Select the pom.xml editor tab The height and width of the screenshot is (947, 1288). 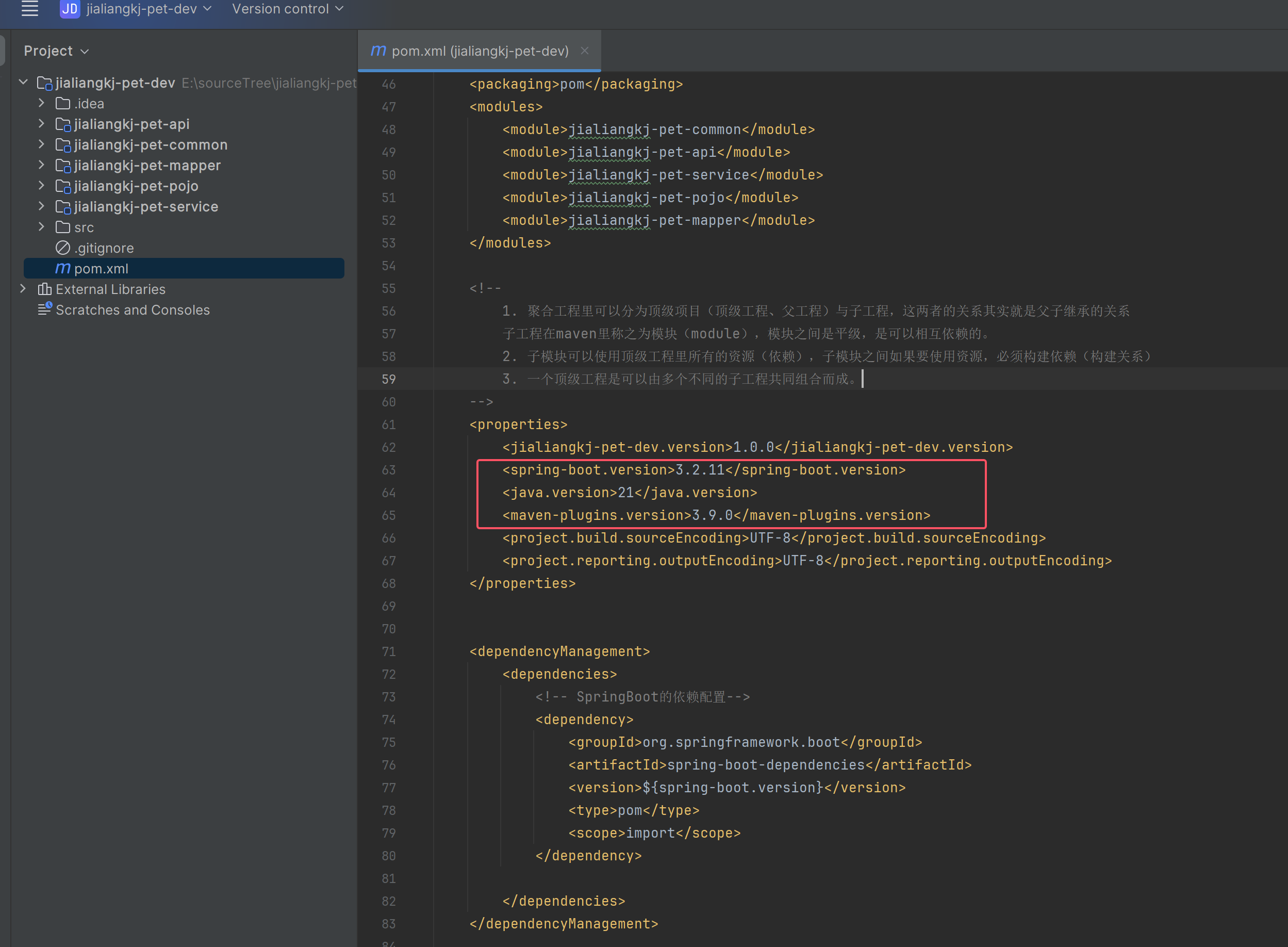click(x=479, y=51)
